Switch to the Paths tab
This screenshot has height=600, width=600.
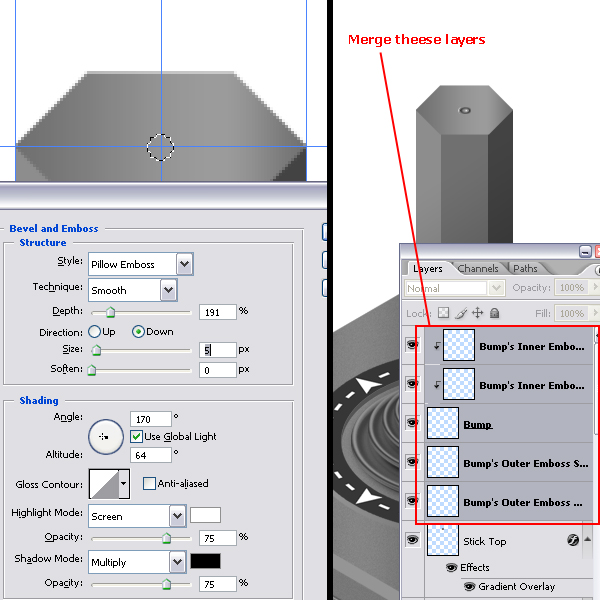[x=525, y=268]
